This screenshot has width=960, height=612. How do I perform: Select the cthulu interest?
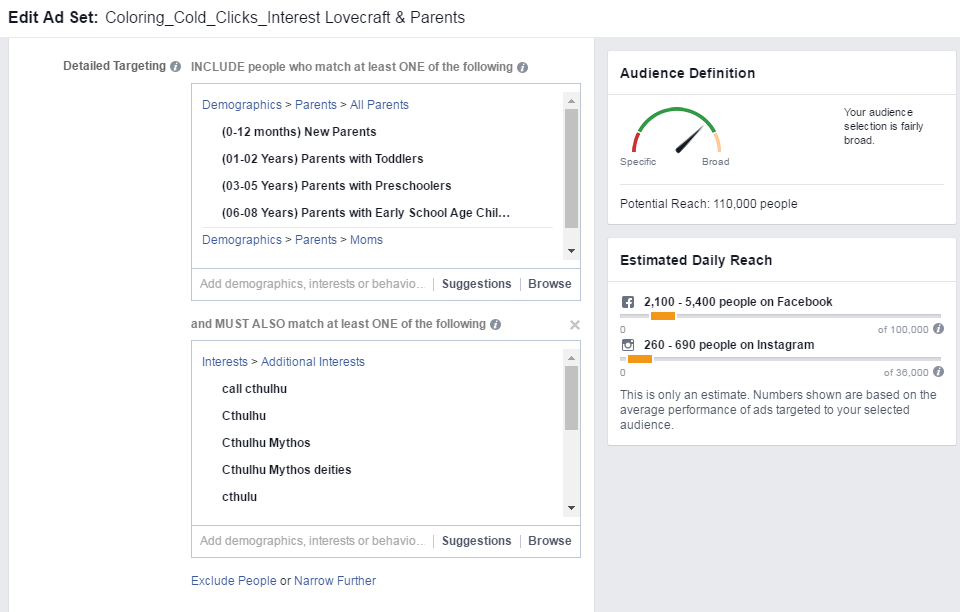click(x=239, y=496)
